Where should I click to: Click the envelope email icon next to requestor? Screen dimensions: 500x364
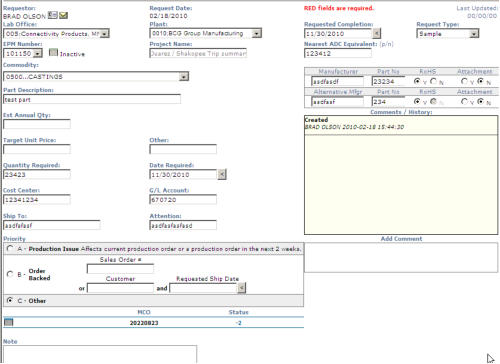pyautogui.click(x=63, y=15)
